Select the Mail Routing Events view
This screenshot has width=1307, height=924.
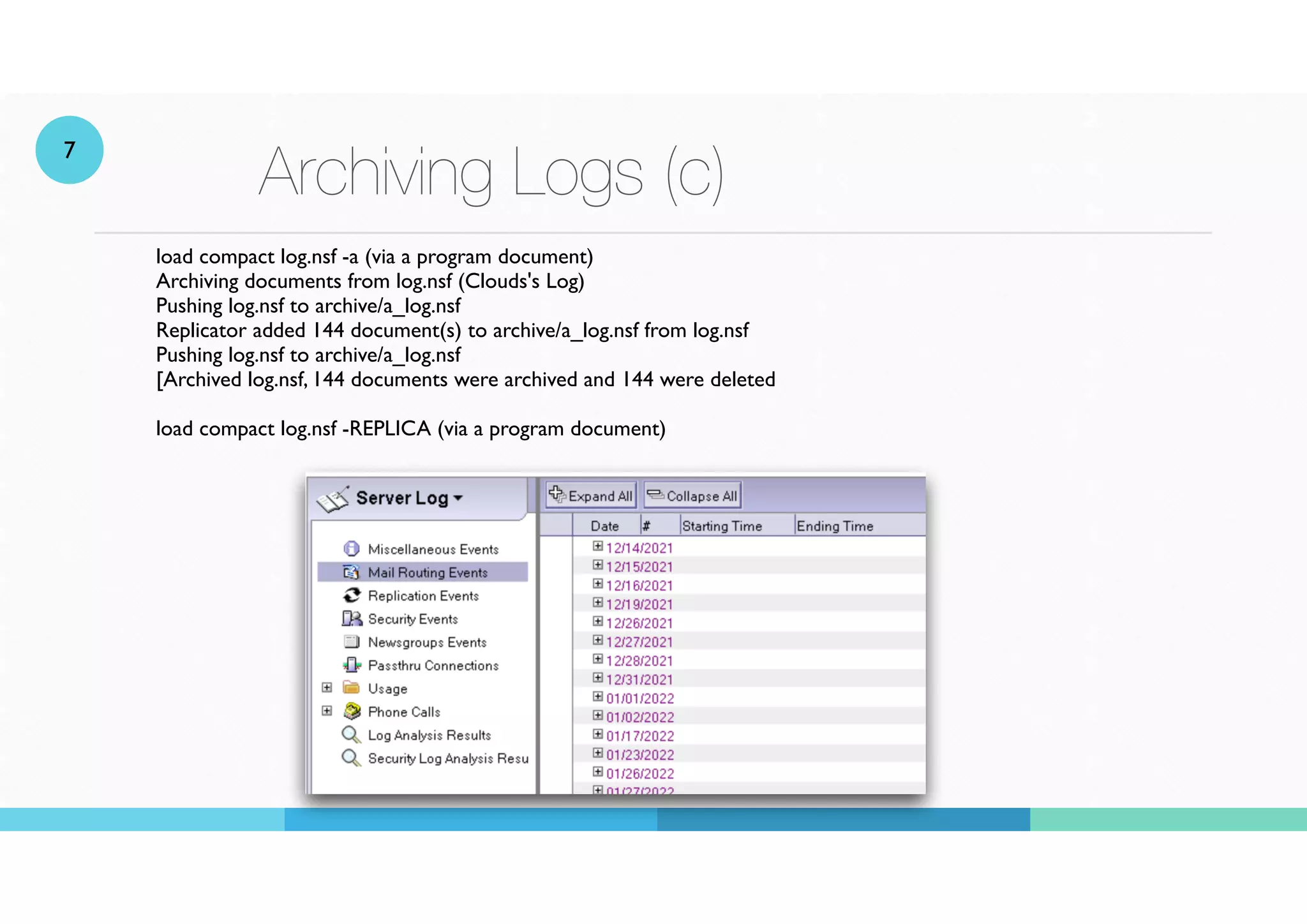coord(428,572)
